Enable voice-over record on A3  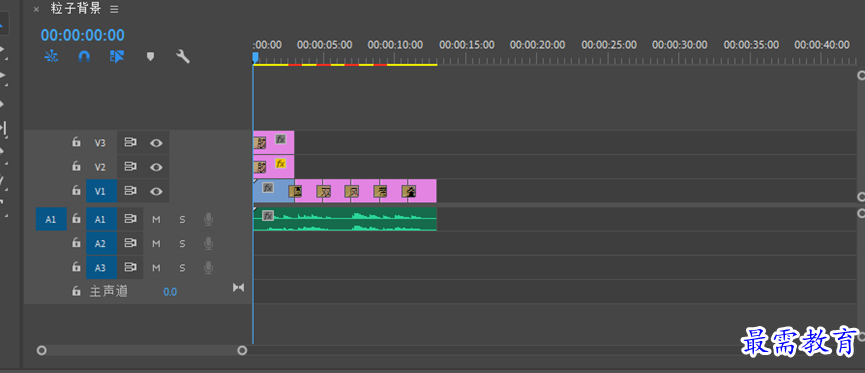pyautogui.click(x=208, y=268)
